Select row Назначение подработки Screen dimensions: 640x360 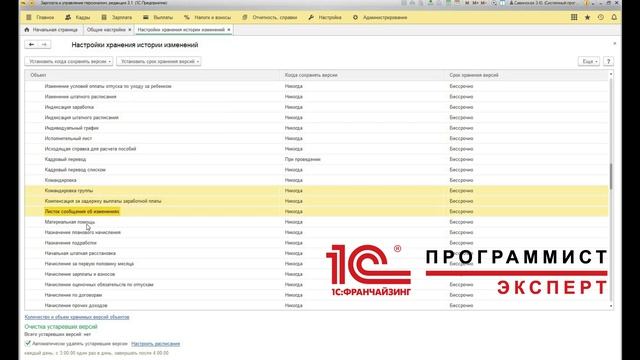(x=316, y=243)
